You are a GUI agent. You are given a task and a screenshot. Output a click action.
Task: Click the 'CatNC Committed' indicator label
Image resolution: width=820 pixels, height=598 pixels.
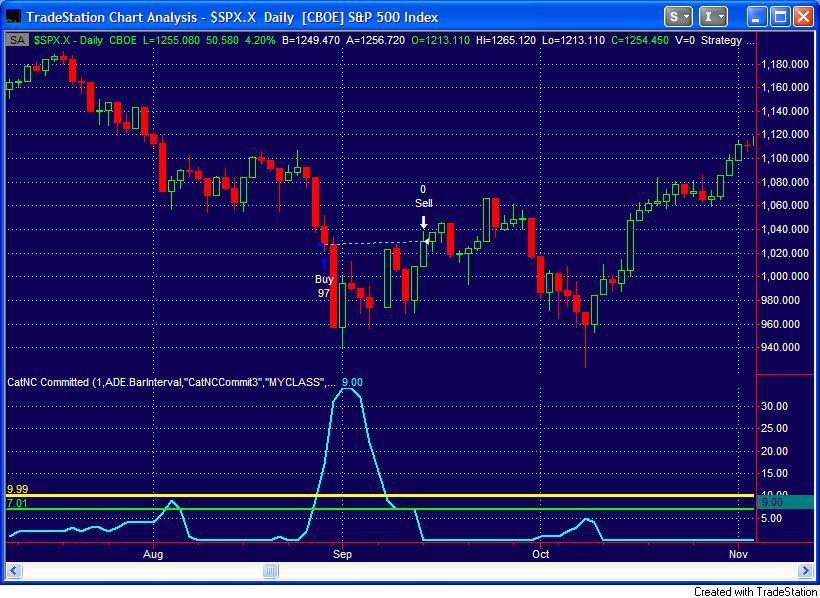coord(48,382)
